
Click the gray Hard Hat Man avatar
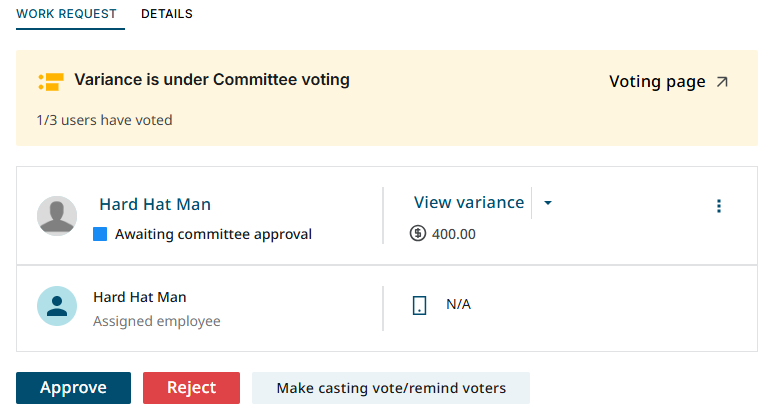57,216
